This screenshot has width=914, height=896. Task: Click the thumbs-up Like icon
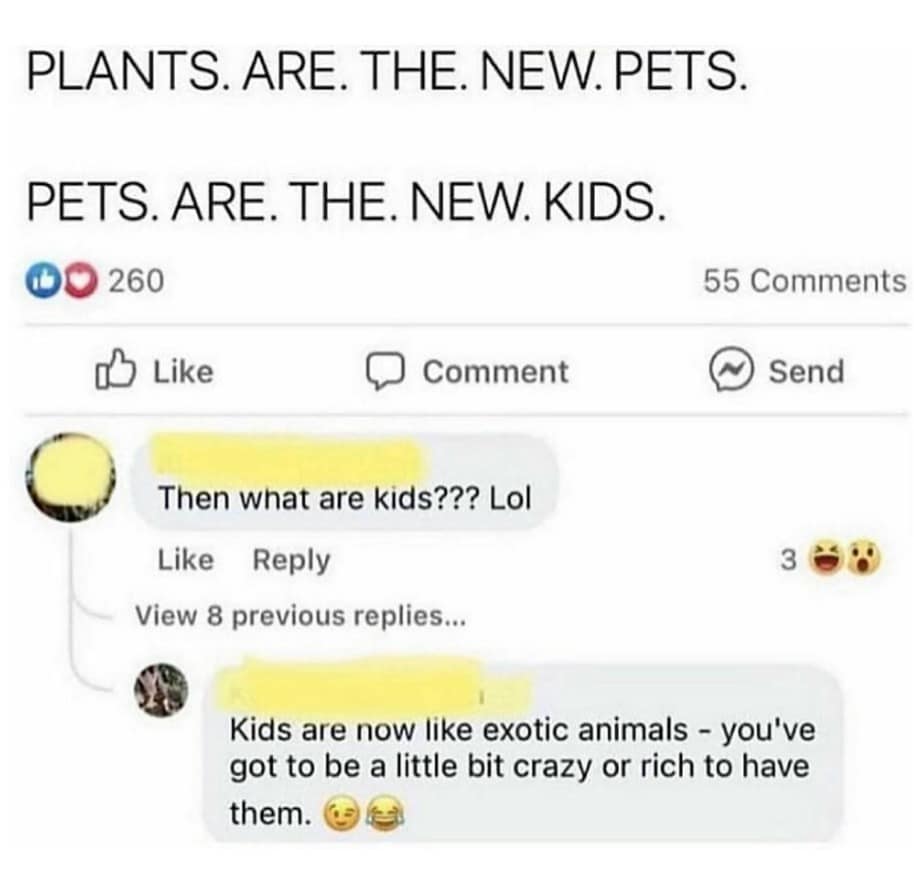[x=113, y=372]
